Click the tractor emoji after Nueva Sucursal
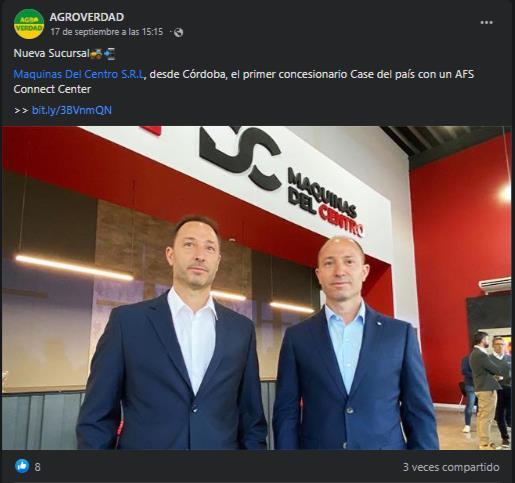This screenshot has width=515, height=483. [x=96, y=54]
